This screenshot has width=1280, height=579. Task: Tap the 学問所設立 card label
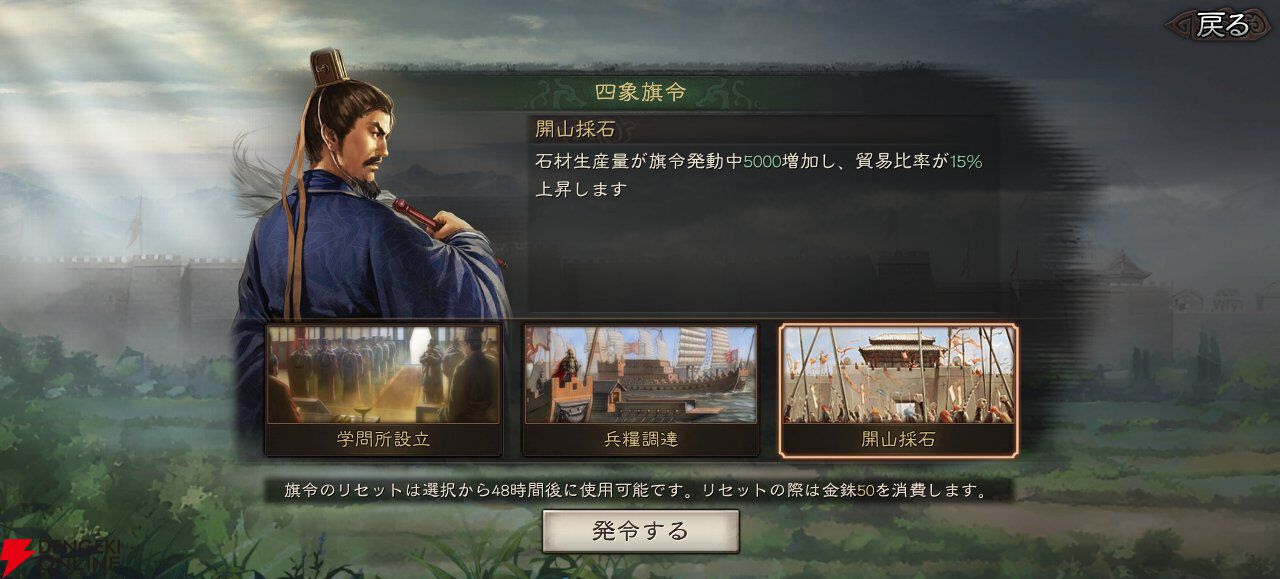pos(383,439)
